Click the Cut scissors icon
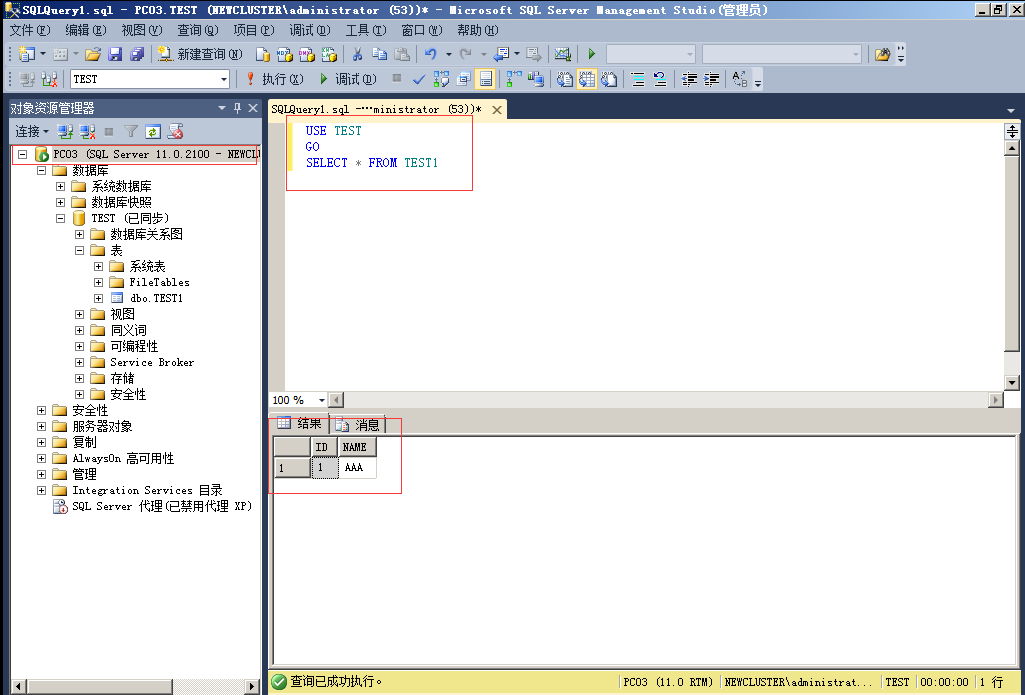Screen dimensions: 1025x695 tap(357, 54)
